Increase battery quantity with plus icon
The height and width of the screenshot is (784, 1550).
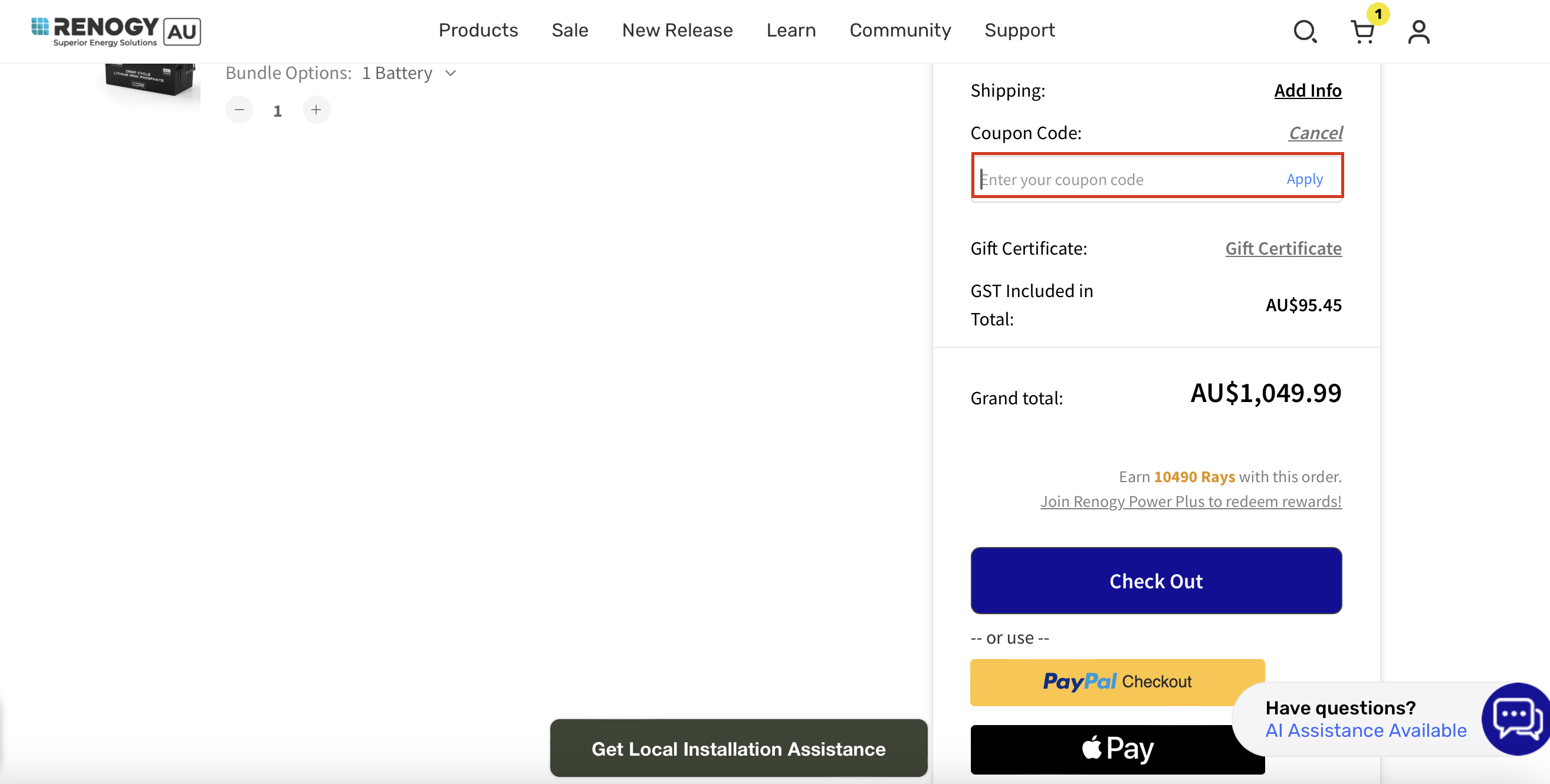(x=316, y=110)
